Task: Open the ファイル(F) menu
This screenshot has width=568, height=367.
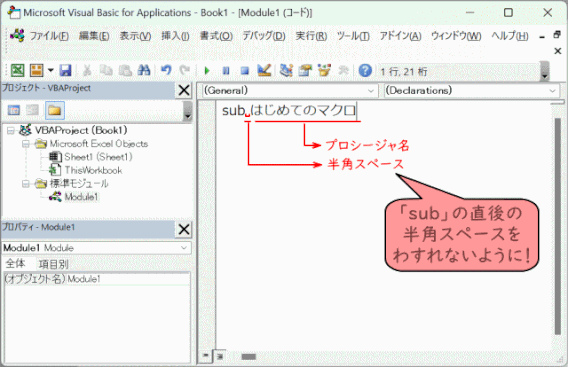Action: tap(49, 36)
